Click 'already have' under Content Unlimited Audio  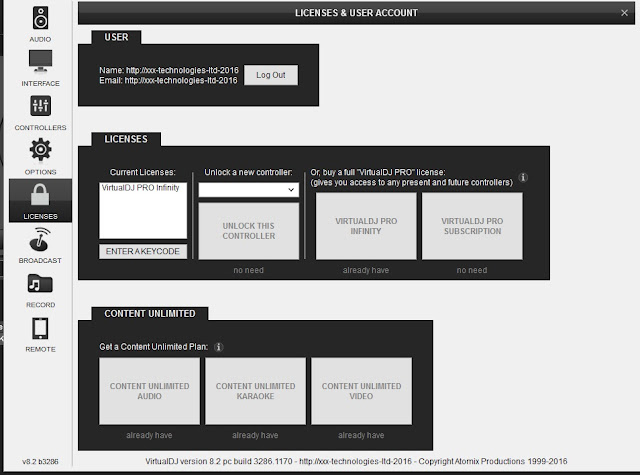tap(149, 435)
